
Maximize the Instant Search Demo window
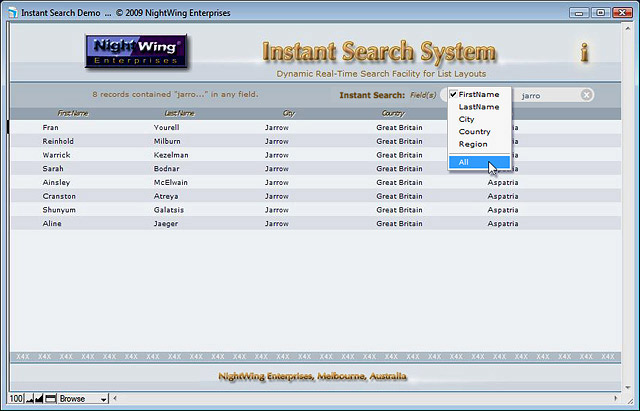(600, 13)
